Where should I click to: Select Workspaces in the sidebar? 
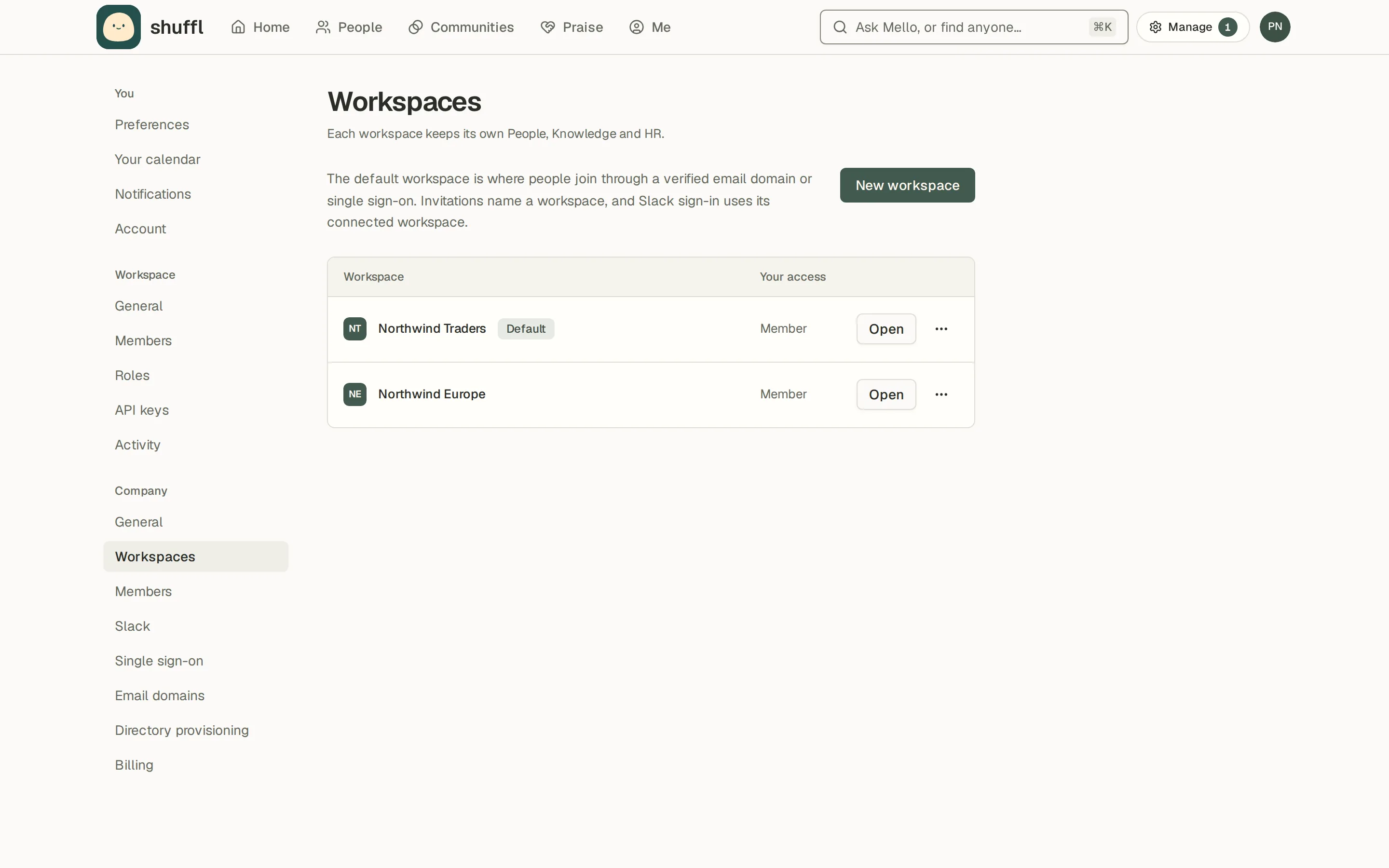(x=196, y=556)
